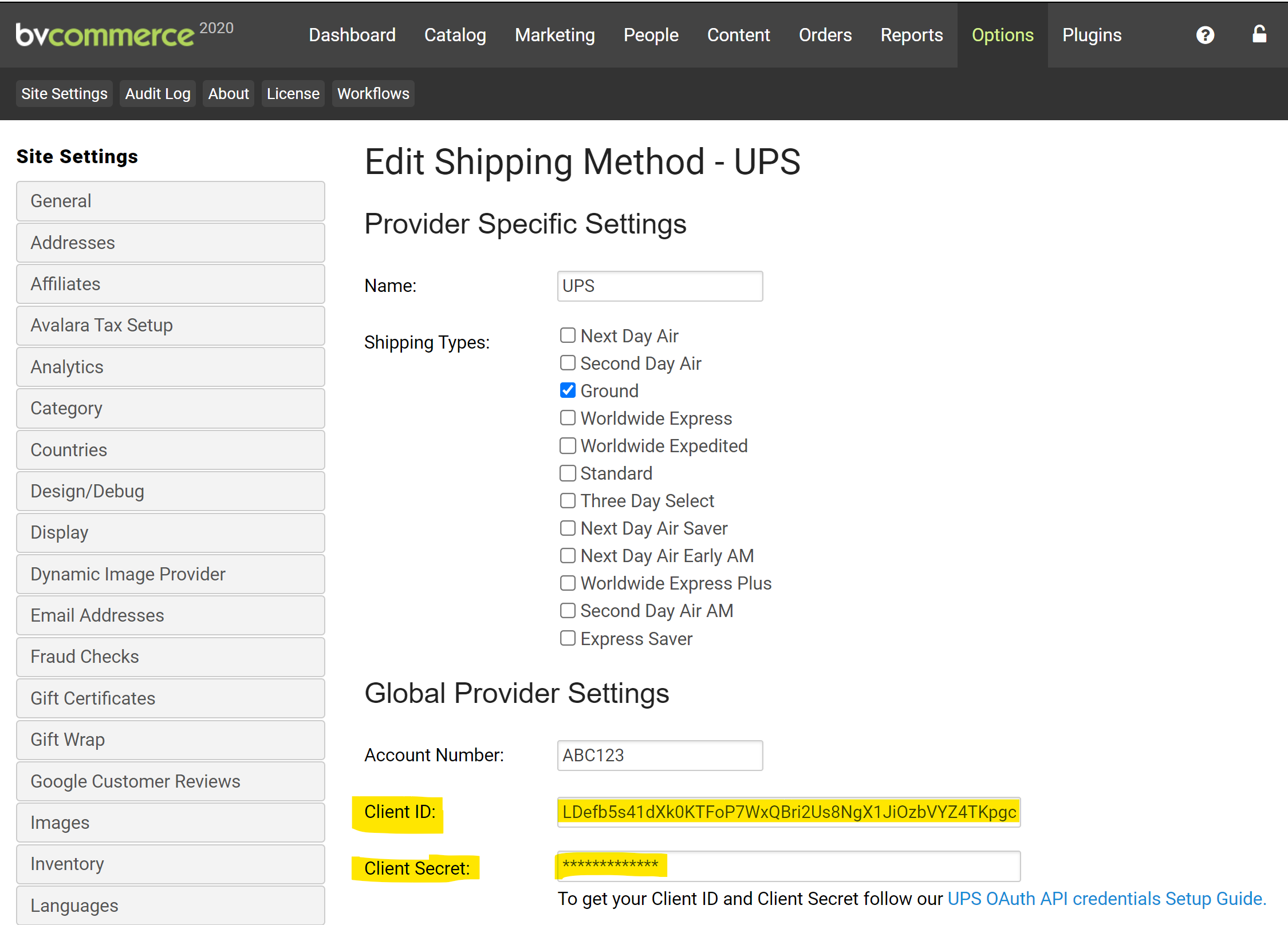The width and height of the screenshot is (1288, 925).
Task: Go to Fraud Checks settings
Action: pyautogui.click(x=171, y=657)
